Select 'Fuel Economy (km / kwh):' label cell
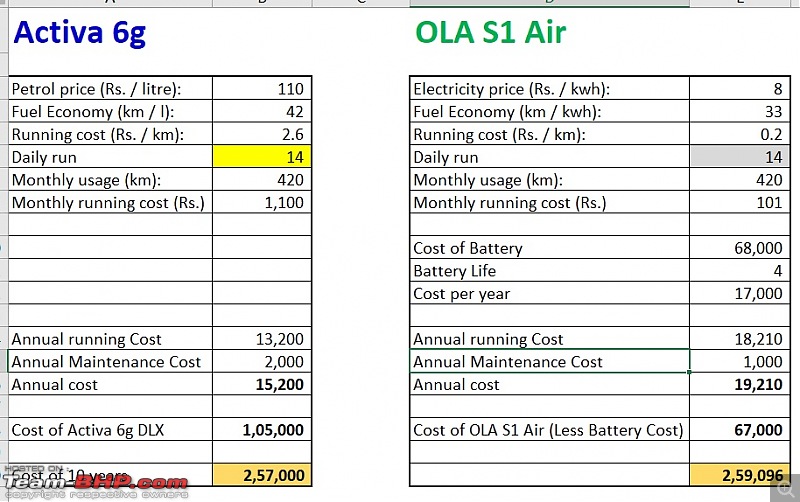 click(x=549, y=111)
